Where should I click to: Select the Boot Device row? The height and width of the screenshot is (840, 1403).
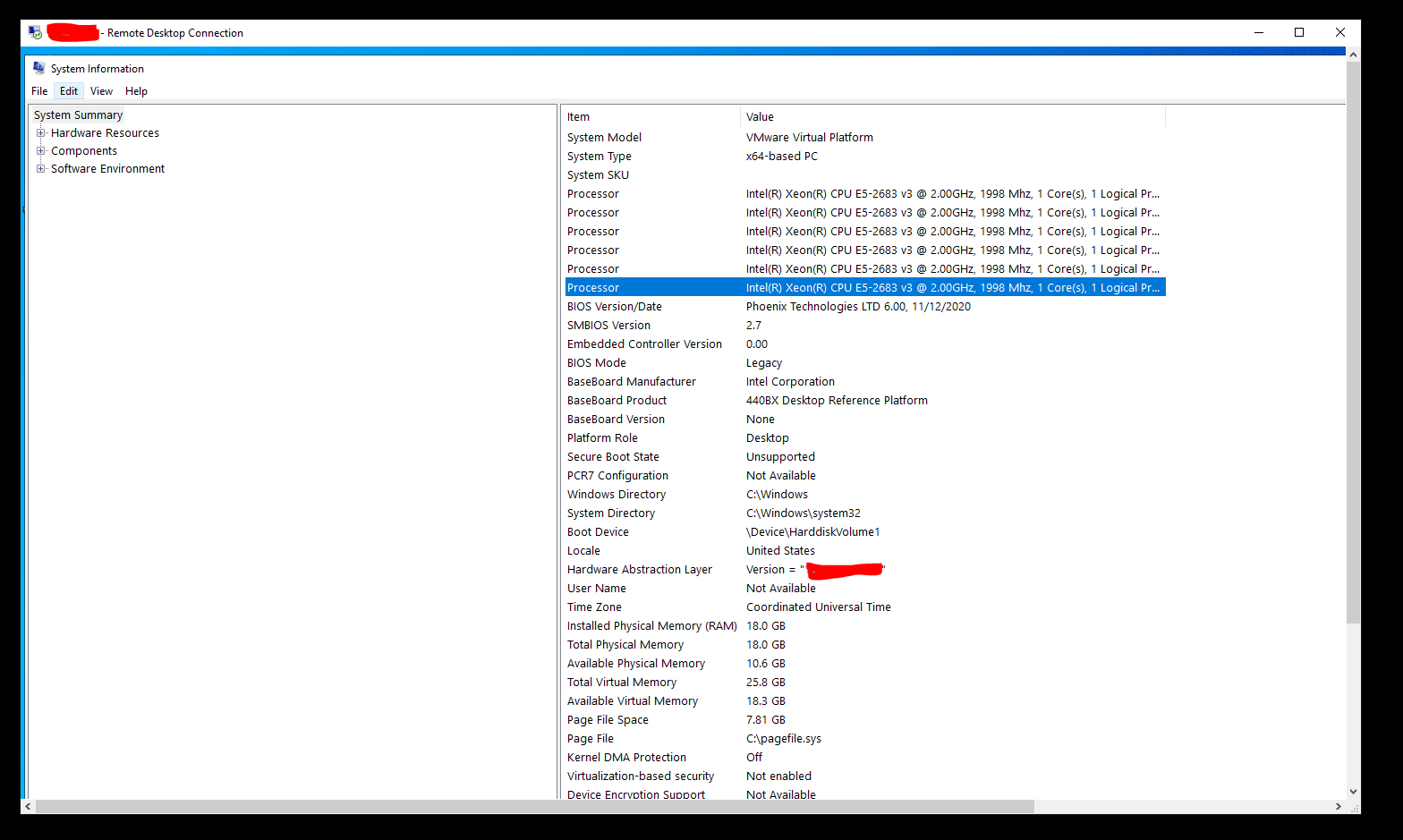[x=865, y=532]
